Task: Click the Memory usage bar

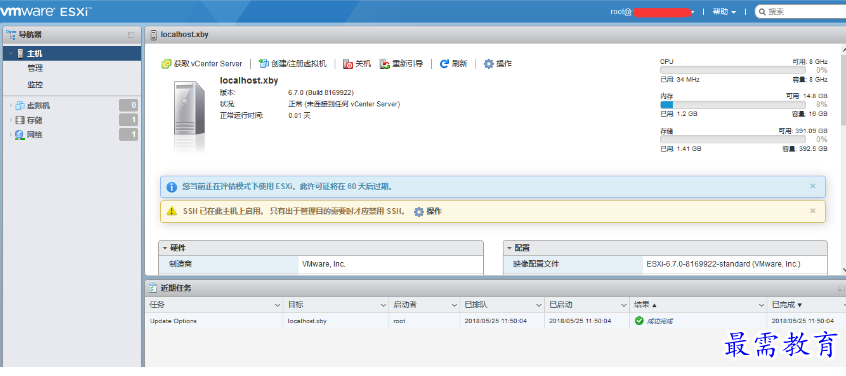Action: click(x=733, y=105)
